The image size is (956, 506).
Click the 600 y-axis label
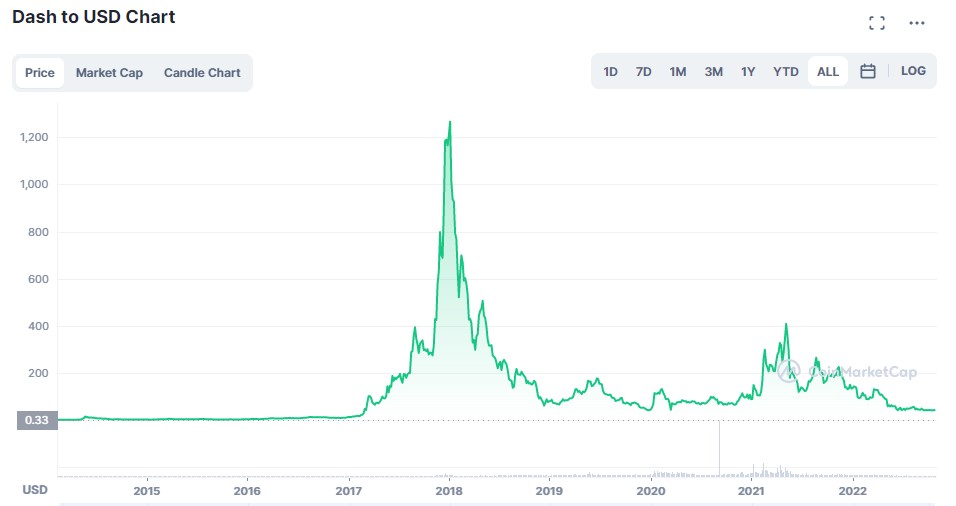coord(38,279)
